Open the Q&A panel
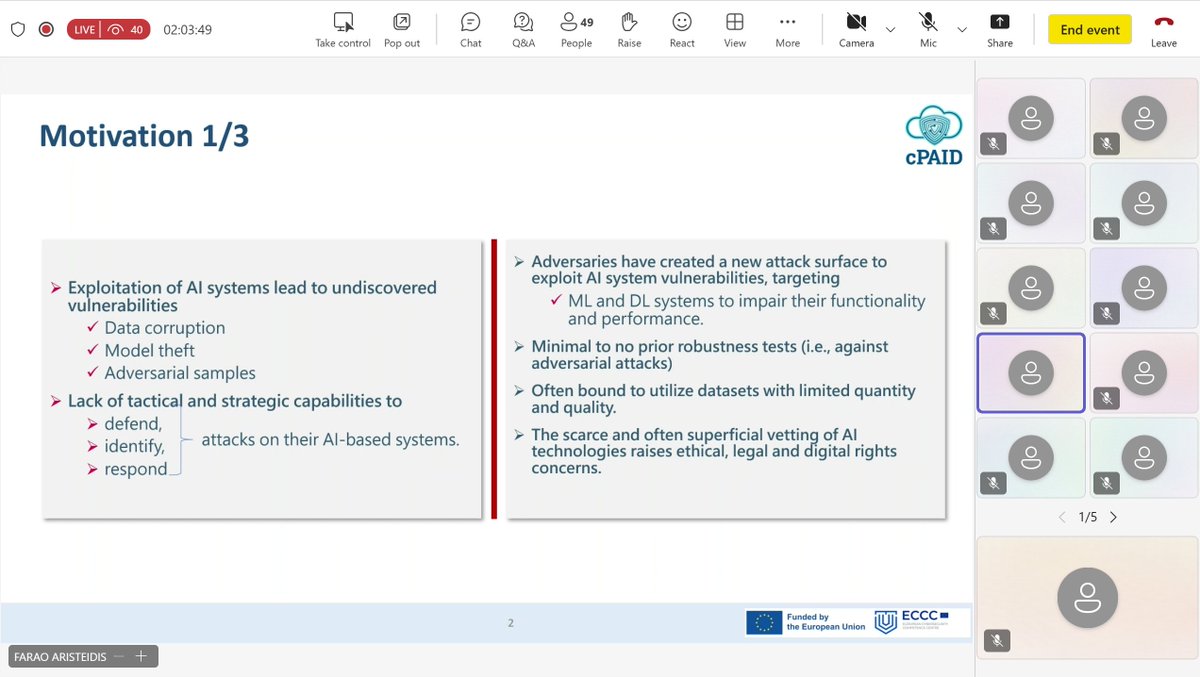 (522, 28)
